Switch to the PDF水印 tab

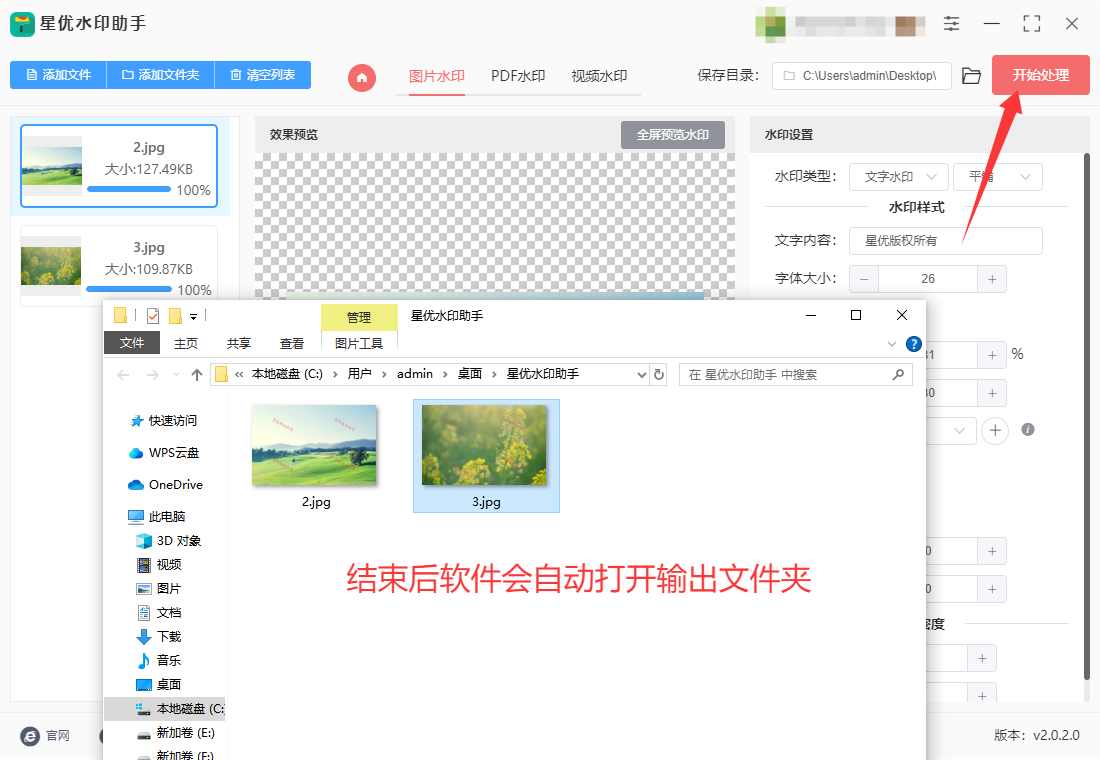tap(518, 76)
